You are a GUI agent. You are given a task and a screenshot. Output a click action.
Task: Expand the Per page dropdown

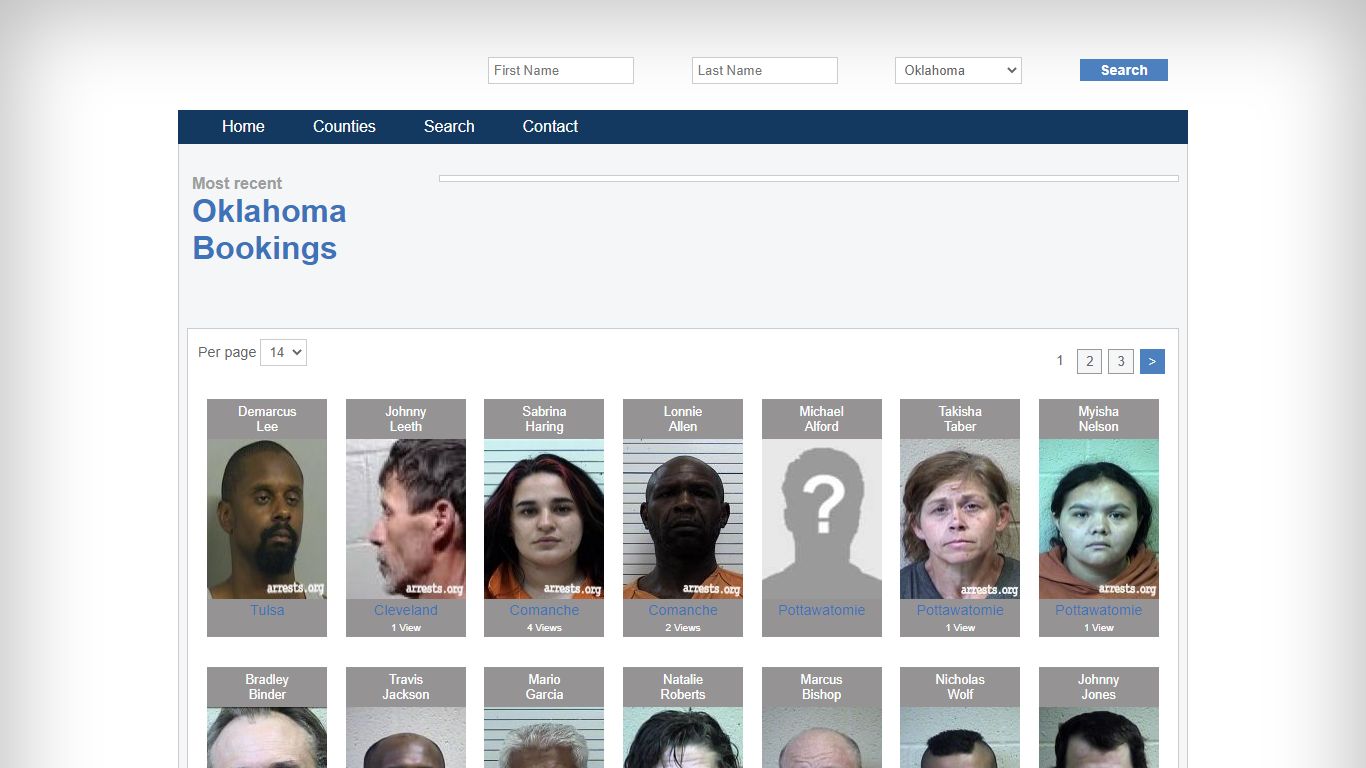coord(283,352)
